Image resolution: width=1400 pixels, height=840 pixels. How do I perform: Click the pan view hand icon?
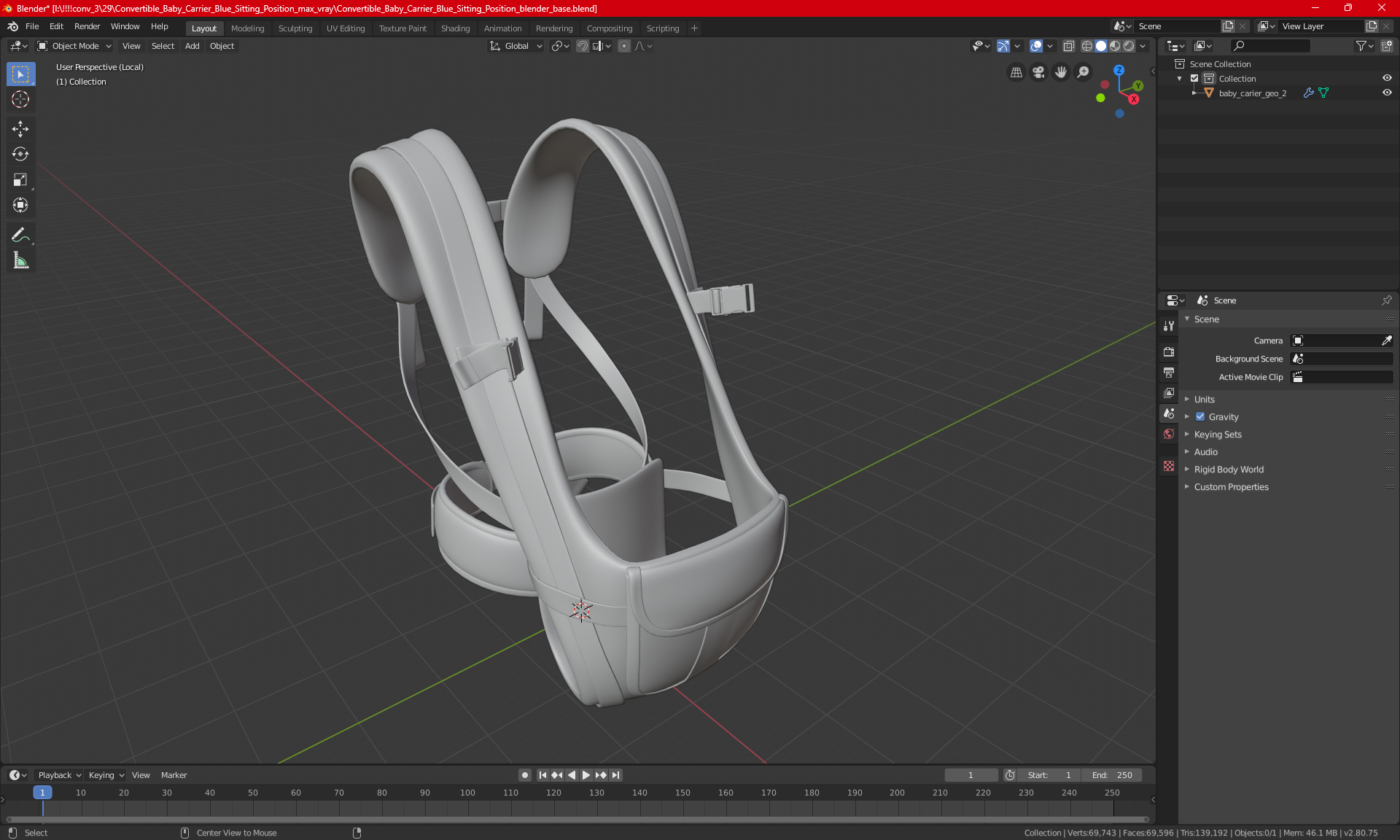click(x=1061, y=72)
